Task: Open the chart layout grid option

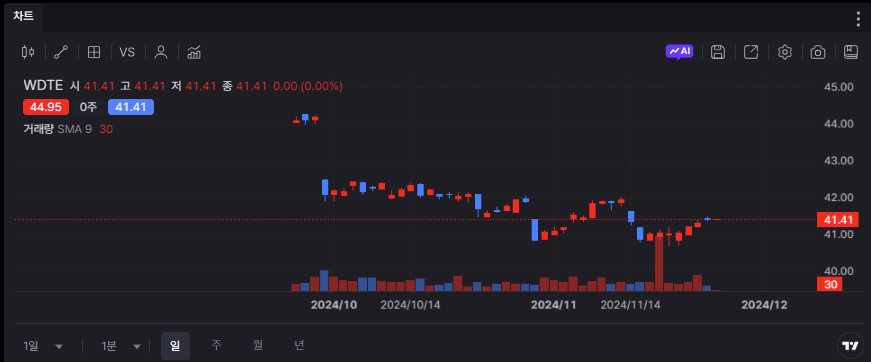Action: [94, 52]
